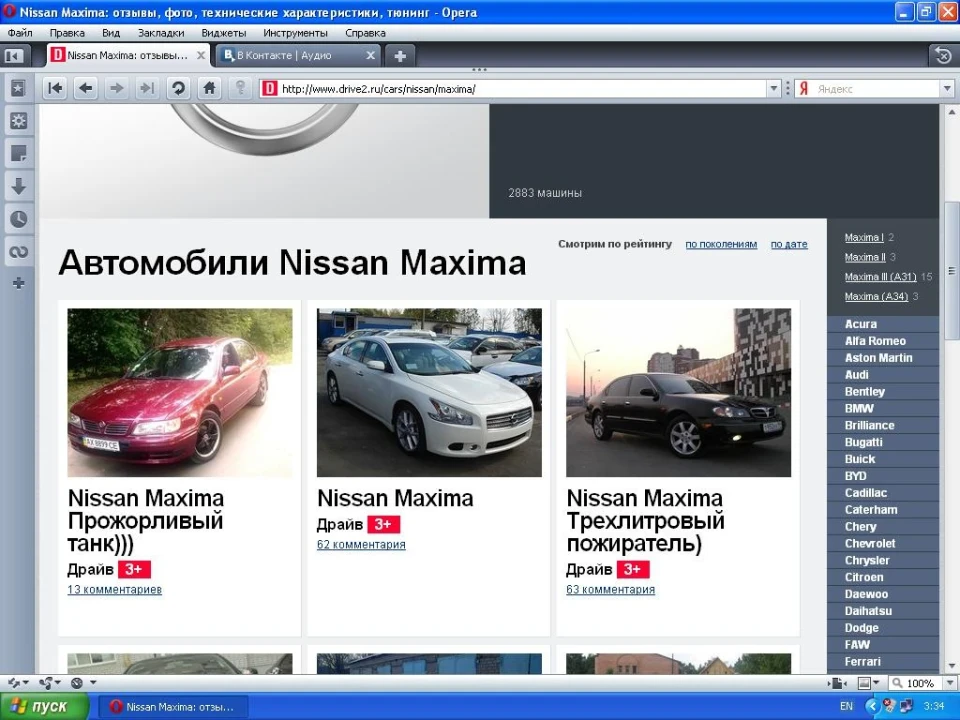Click into the address bar URL field
This screenshot has width=960, height=720.
coord(522,89)
